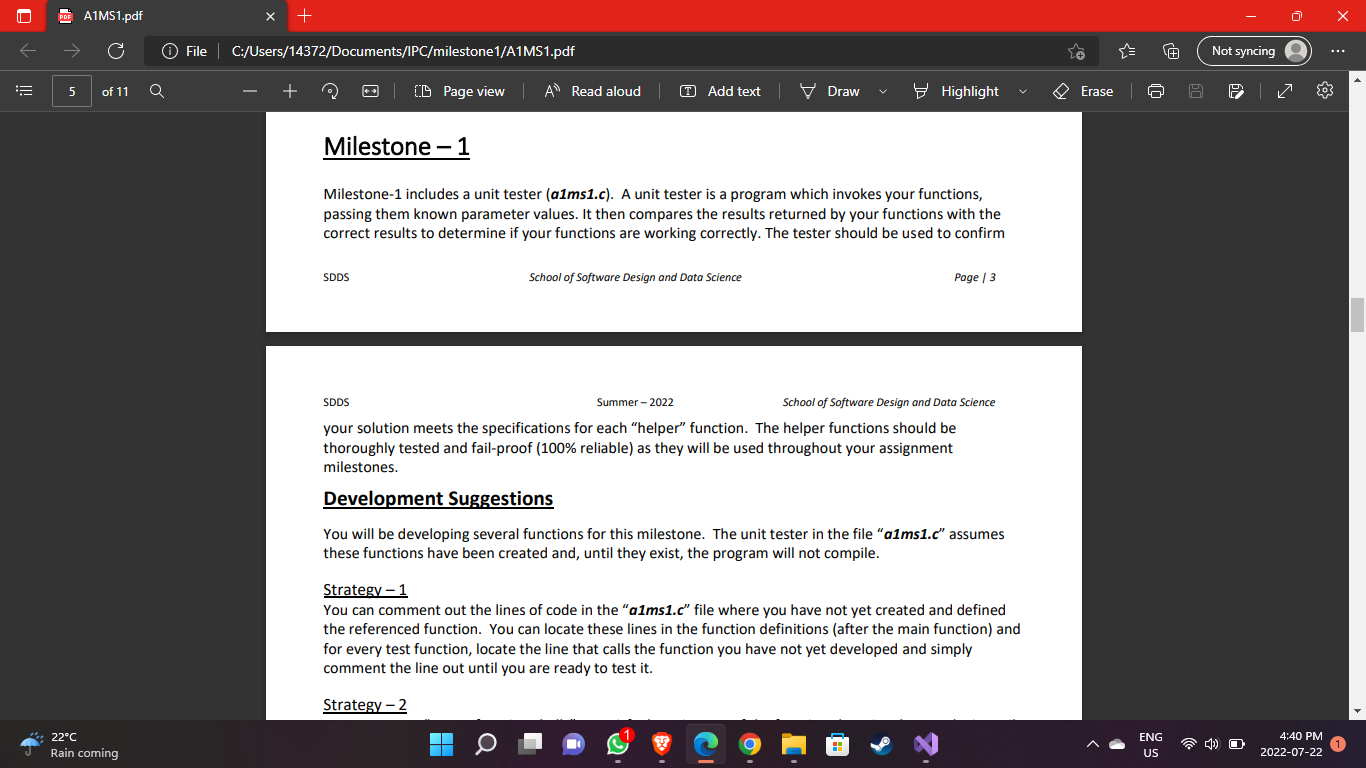Open the Draw options dropdown

tap(882, 91)
